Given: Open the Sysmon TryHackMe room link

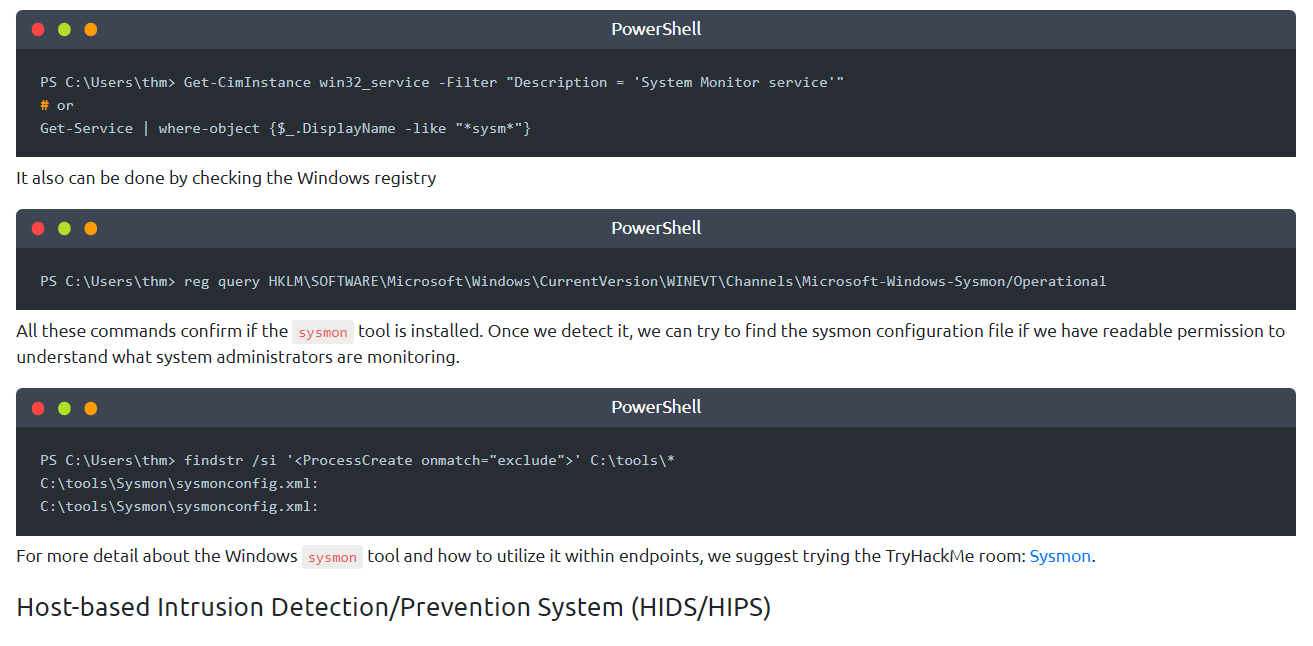Looking at the screenshot, I should click(x=1060, y=556).
